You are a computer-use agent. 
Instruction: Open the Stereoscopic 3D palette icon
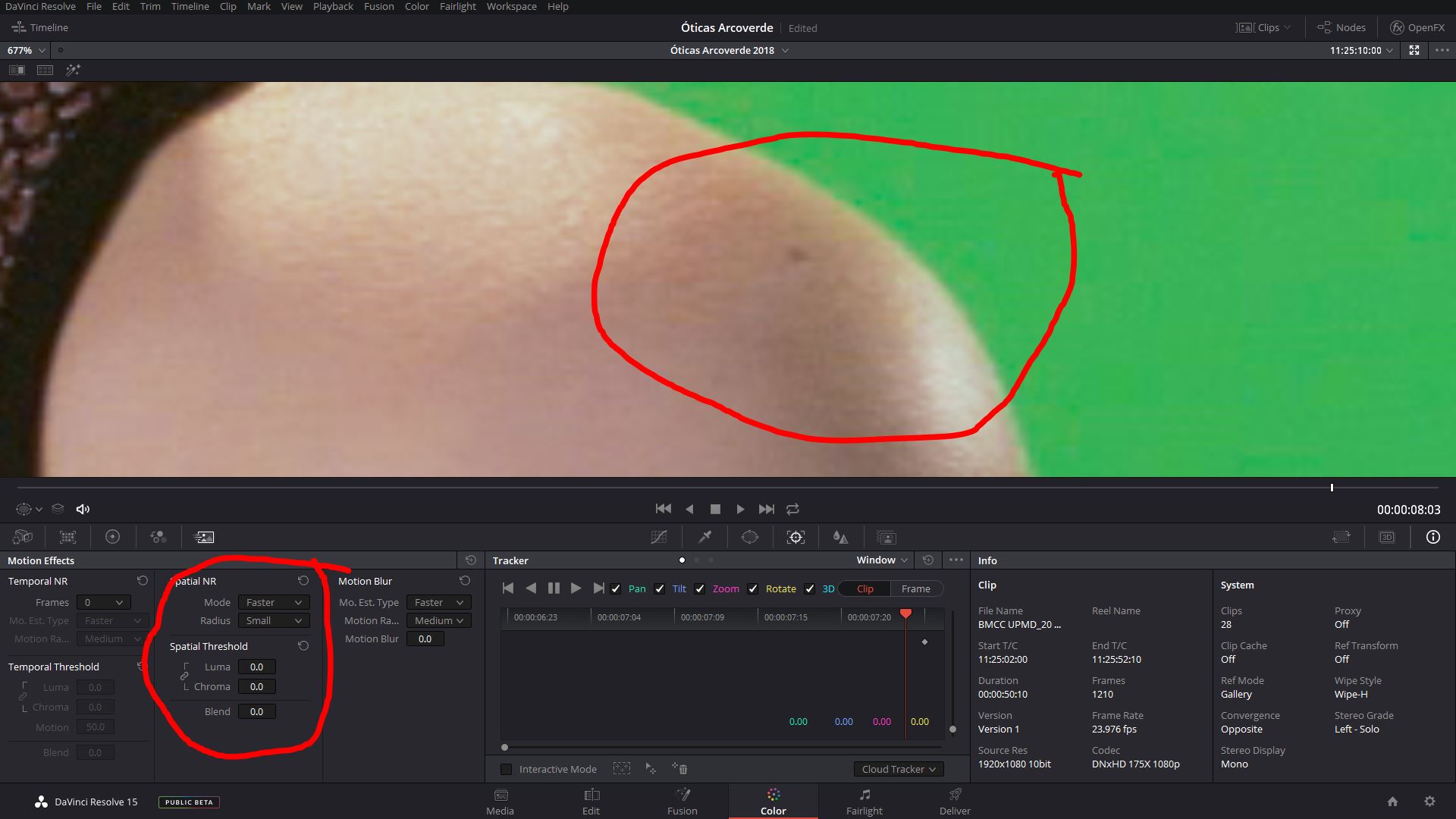(x=1387, y=537)
